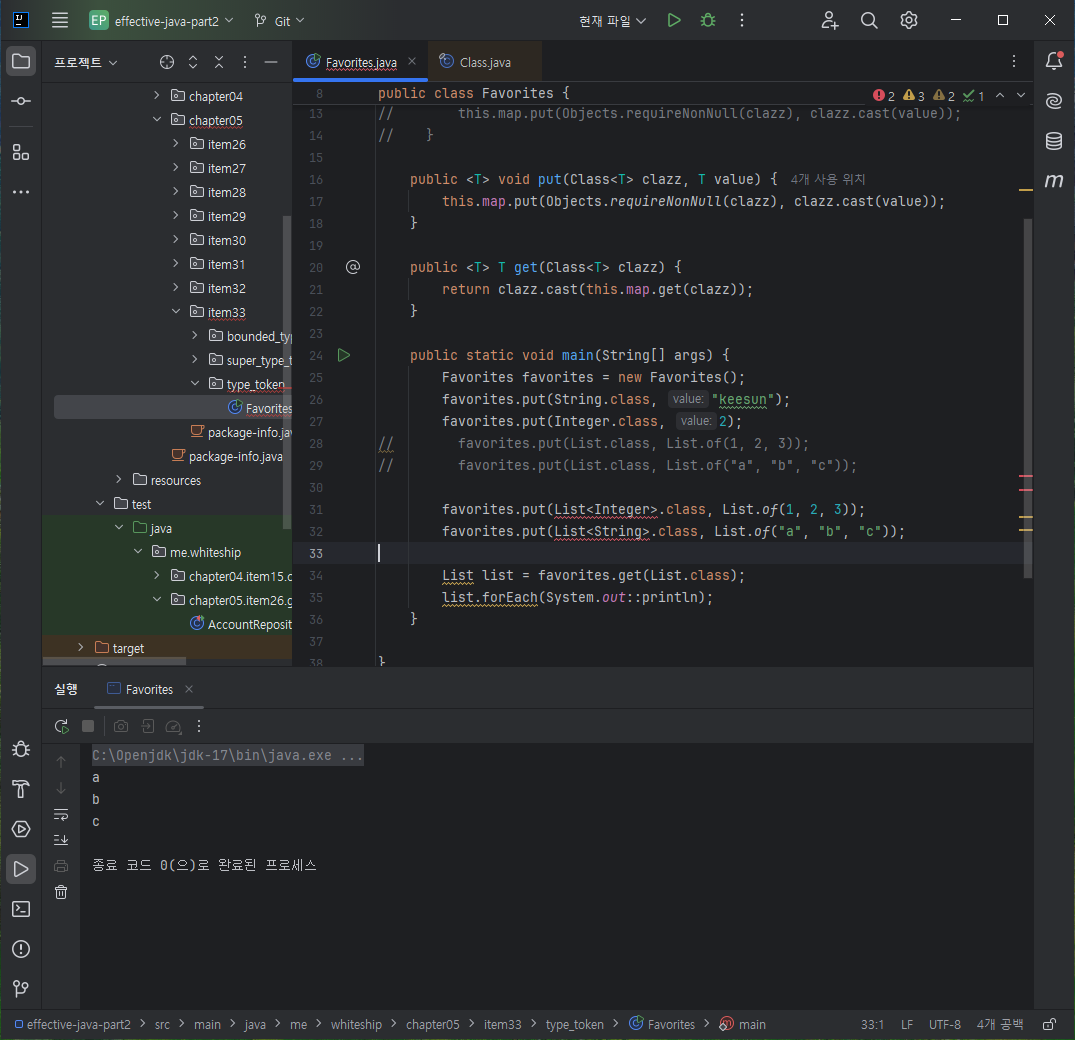The image size is (1075, 1040).
Task: Click the run gutter arrow beside main
Action: [343, 355]
